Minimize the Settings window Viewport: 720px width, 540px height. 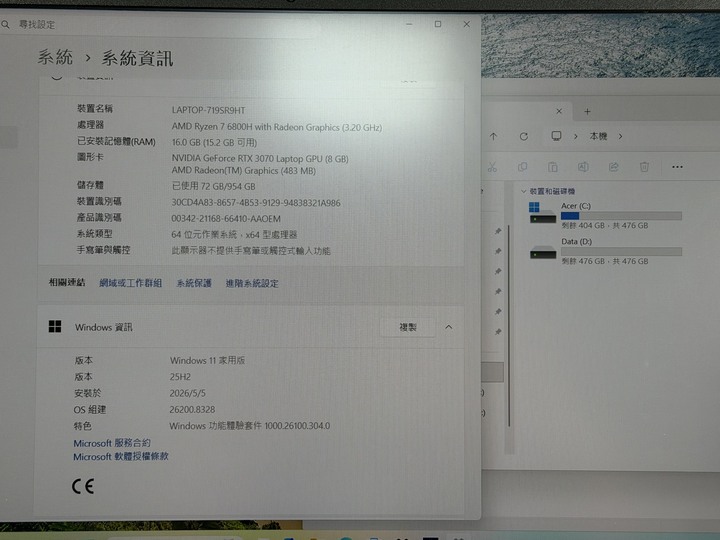coord(409,24)
